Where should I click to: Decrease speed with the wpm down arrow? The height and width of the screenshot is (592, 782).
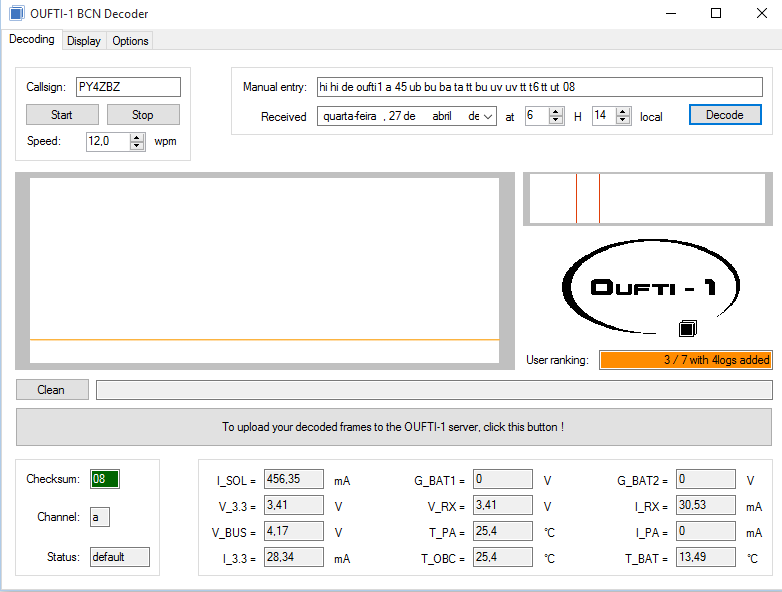(137, 146)
